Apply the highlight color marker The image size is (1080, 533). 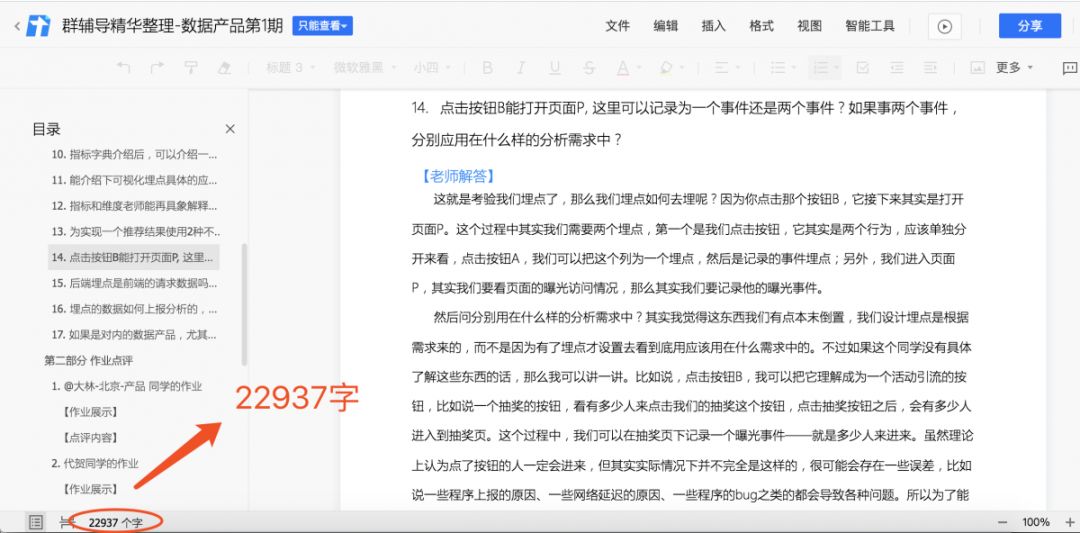click(x=665, y=67)
